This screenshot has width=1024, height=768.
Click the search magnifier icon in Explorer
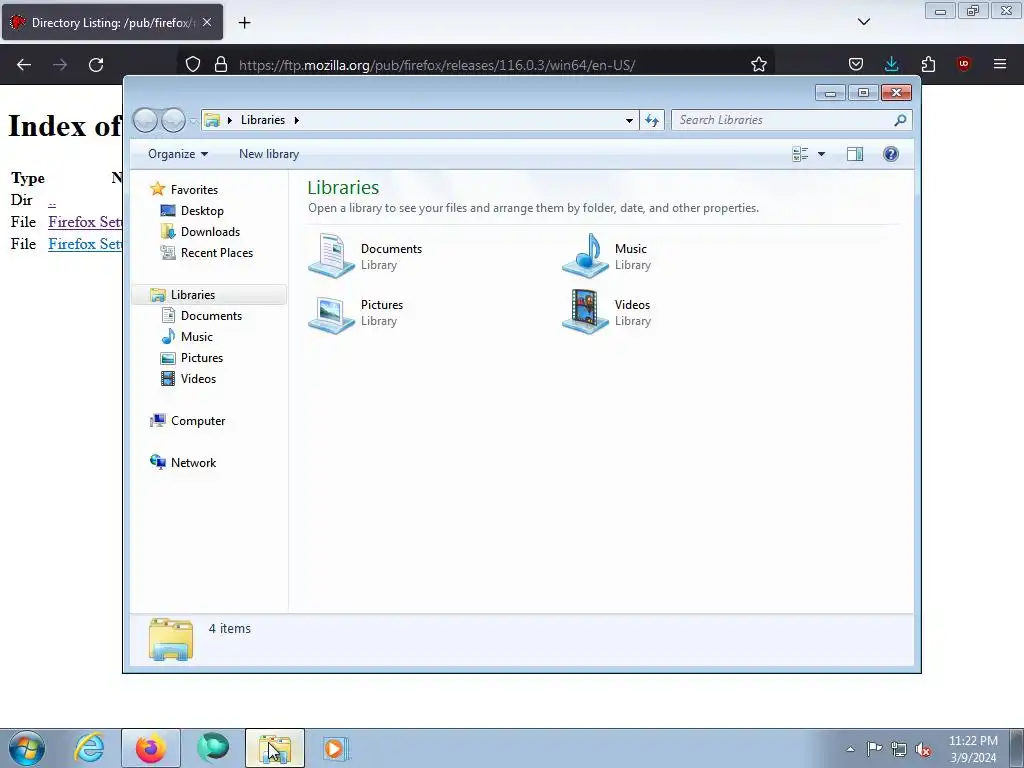pos(900,120)
